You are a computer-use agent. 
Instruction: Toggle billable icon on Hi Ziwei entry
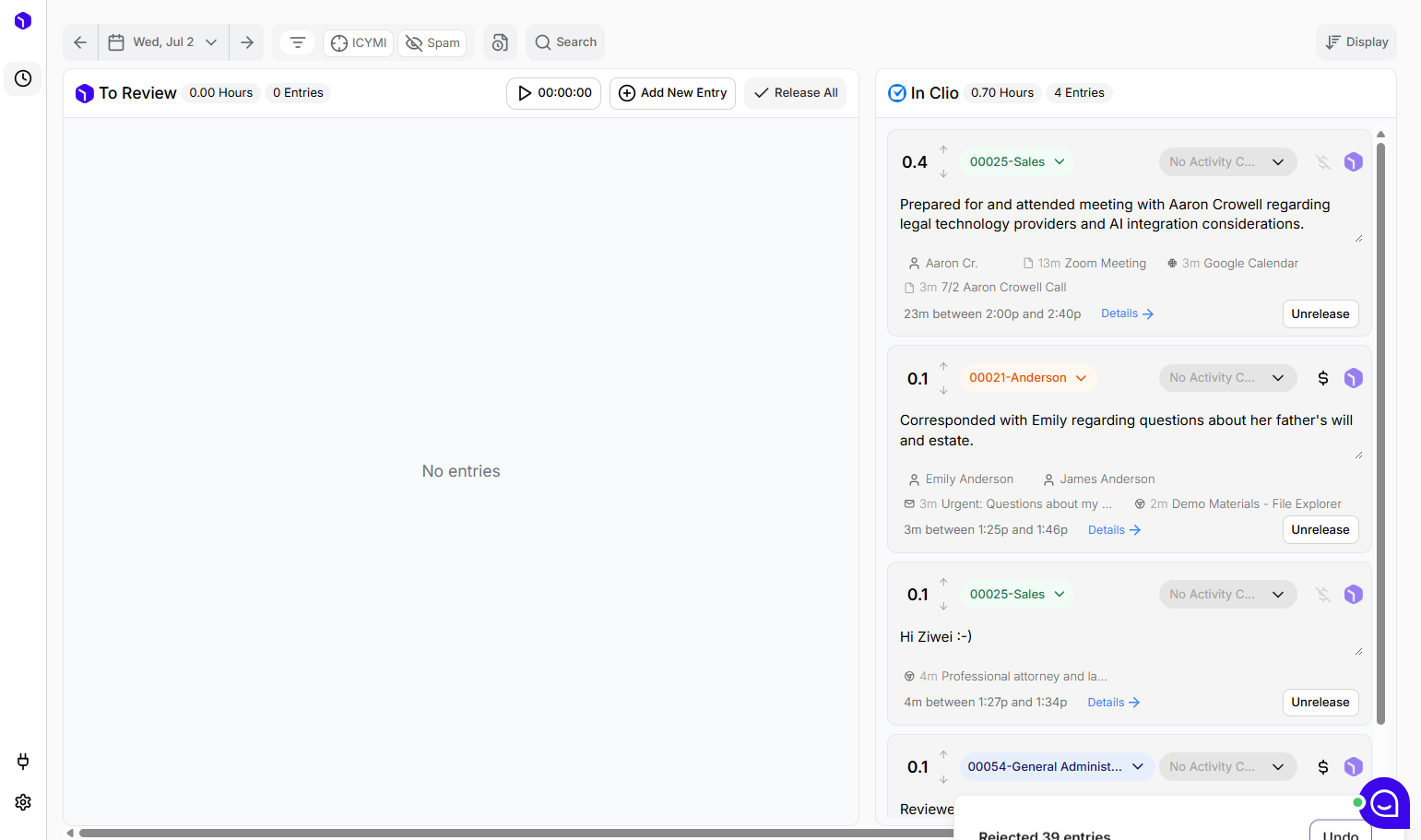(x=1323, y=595)
